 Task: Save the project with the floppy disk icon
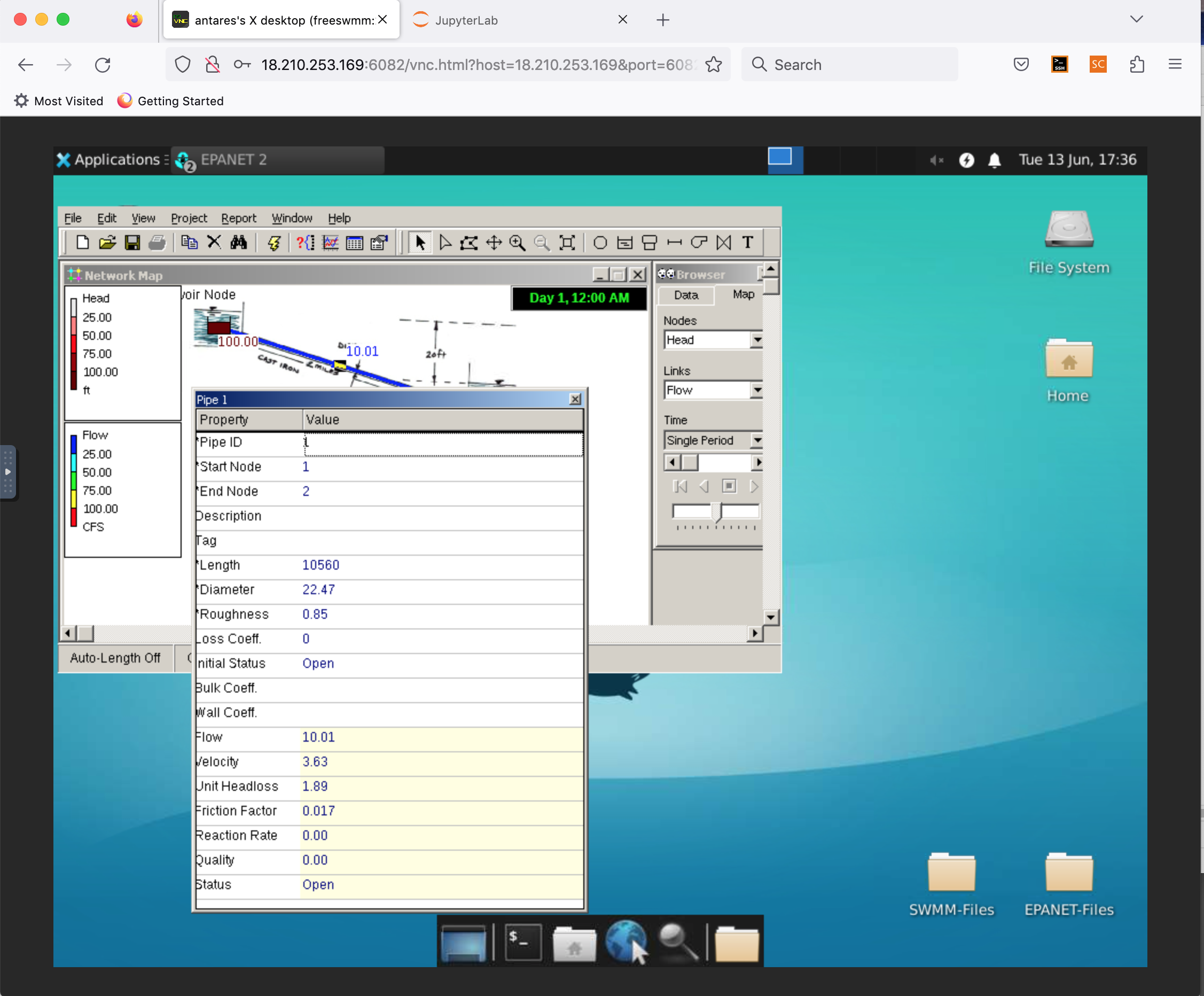point(132,243)
